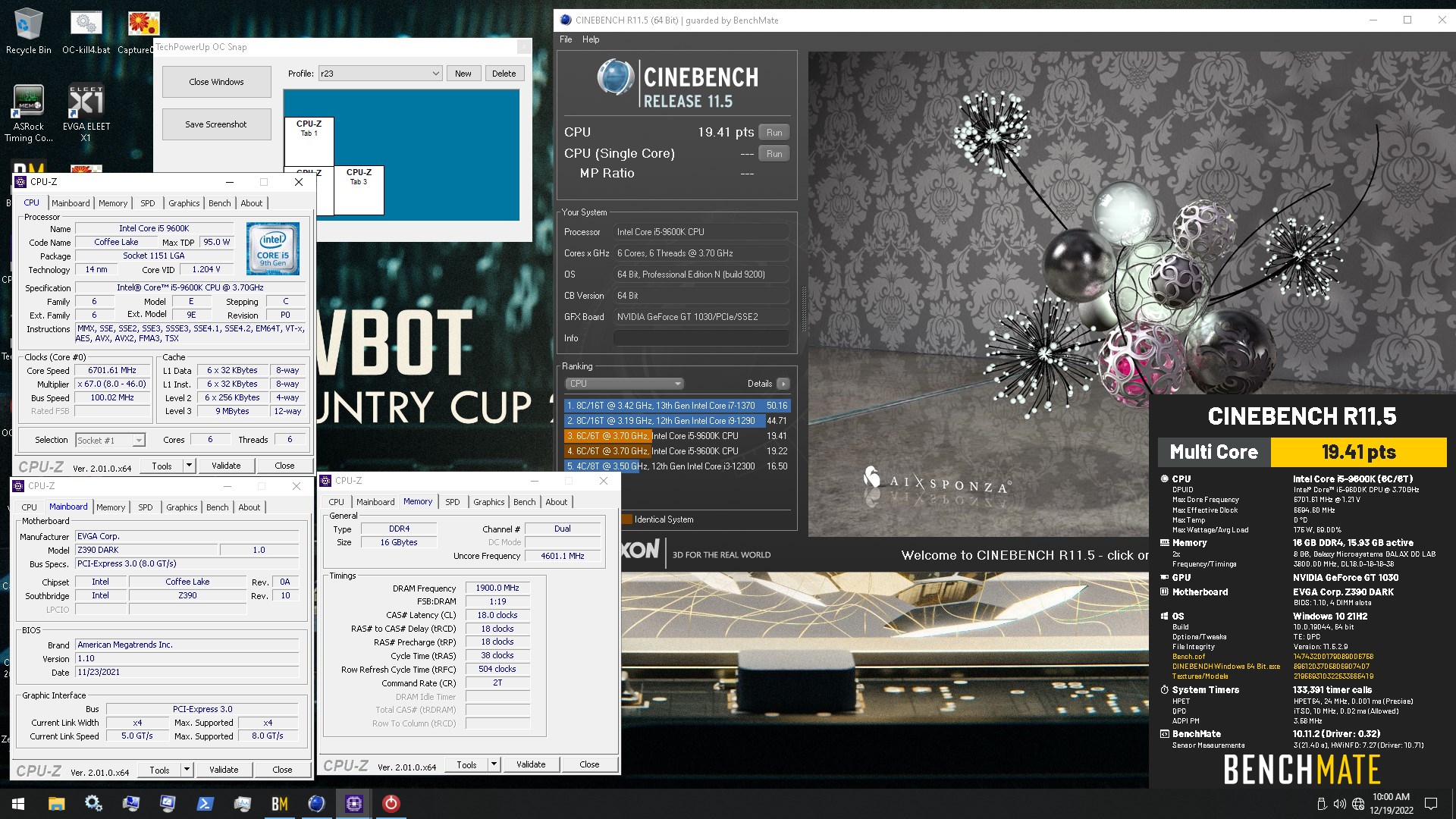The height and width of the screenshot is (819, 1456).
Task: Switch to Cinebench via its taskbar sphere icon
Action: 316,804
